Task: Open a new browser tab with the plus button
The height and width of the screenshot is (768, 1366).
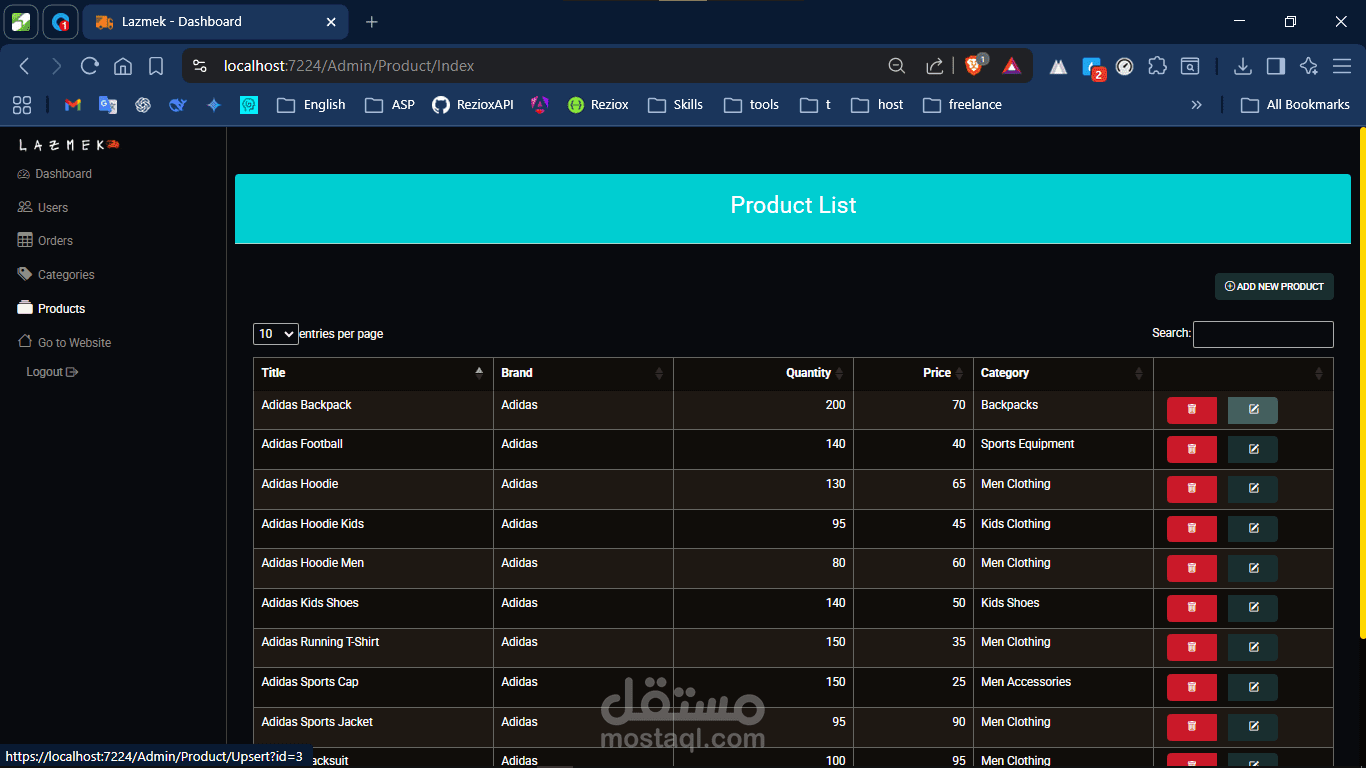Action: click(372, 22)
